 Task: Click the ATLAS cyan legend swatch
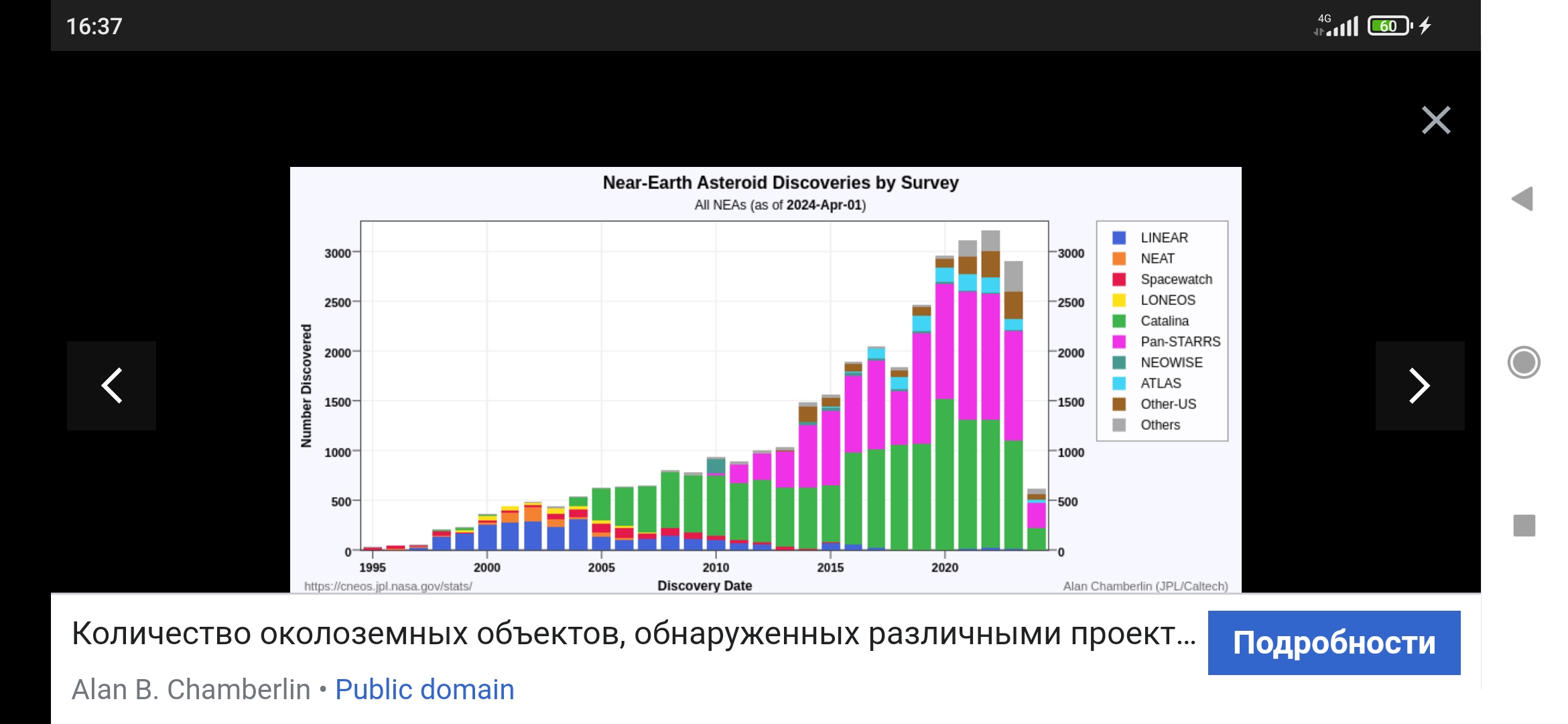click(1118, 383)
